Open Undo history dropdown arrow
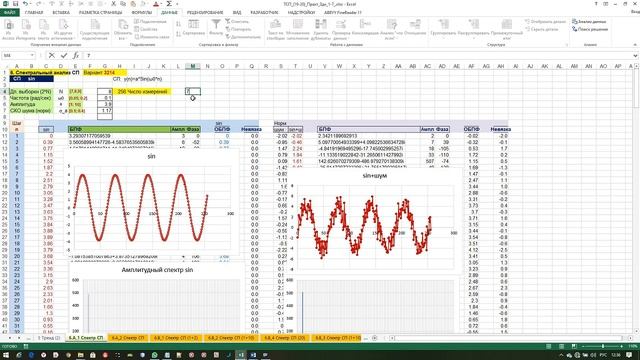The width and height of the screenshot is (640, 360). pos(31,4)
